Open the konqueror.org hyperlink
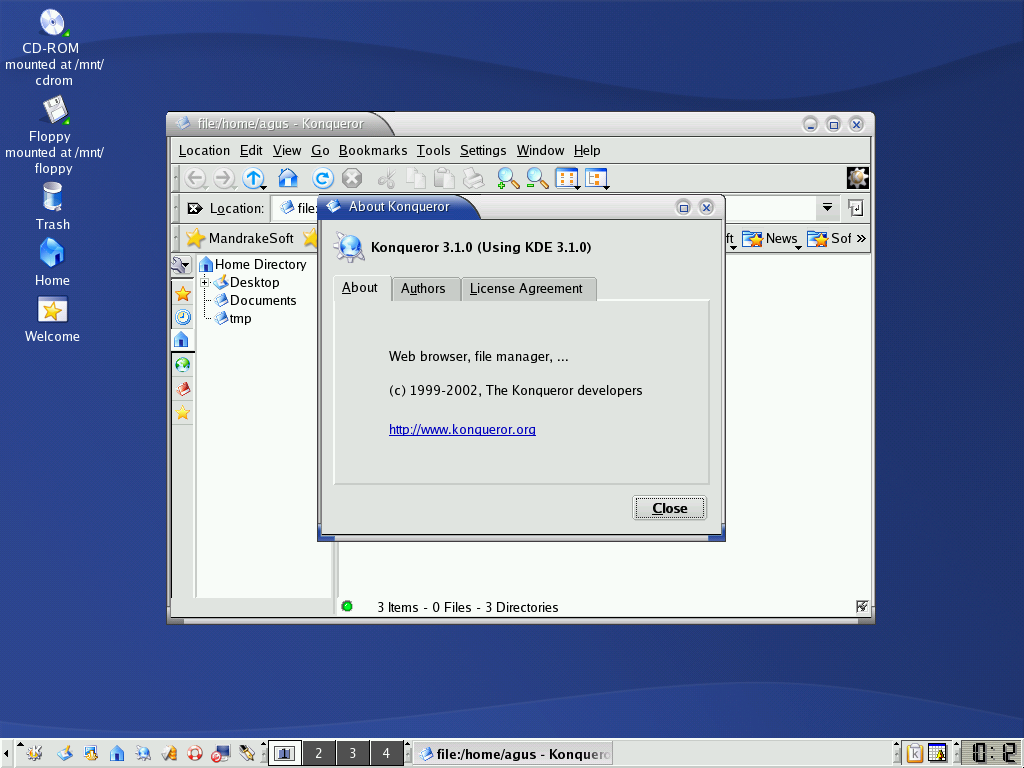The width and height of the screenshot is (1024, 768). tap(462, 430)
